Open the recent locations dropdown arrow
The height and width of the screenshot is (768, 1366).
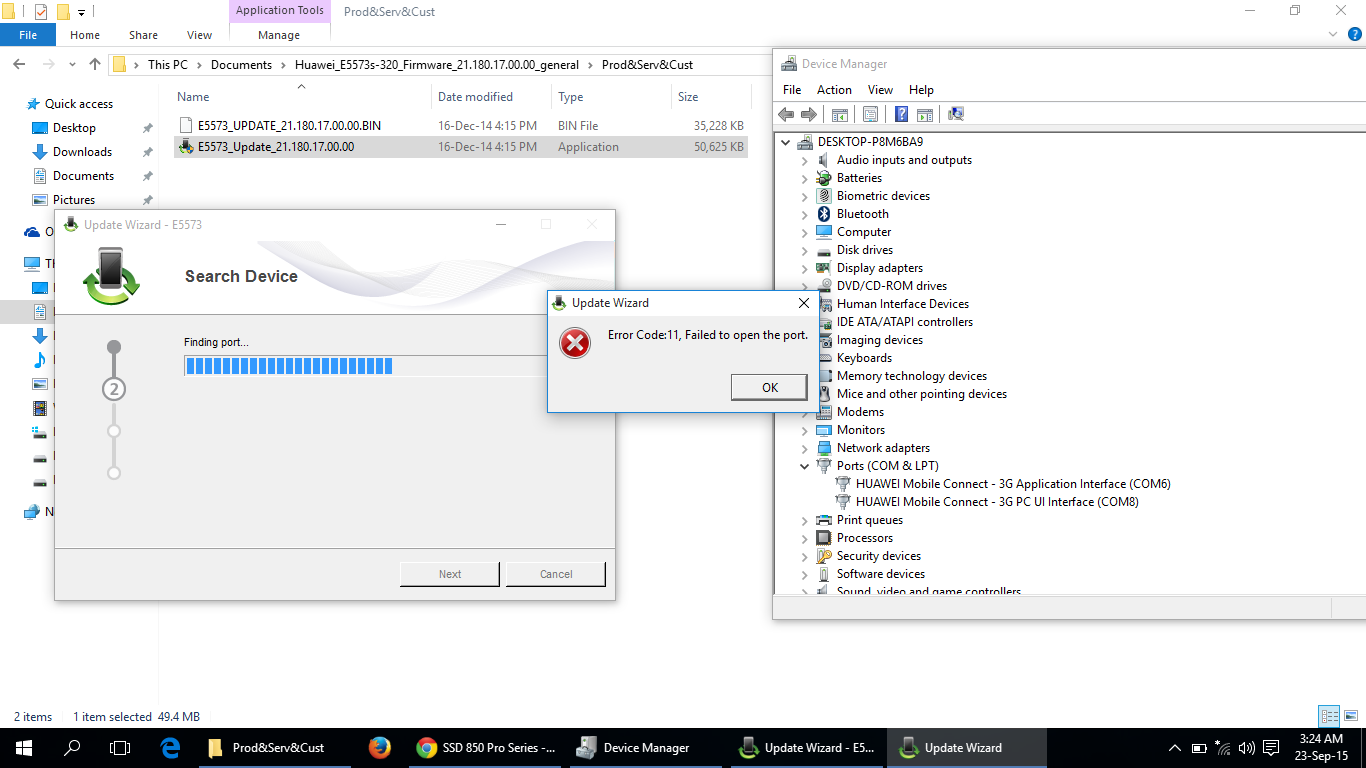pyautogui.click(x=74, y=65)
